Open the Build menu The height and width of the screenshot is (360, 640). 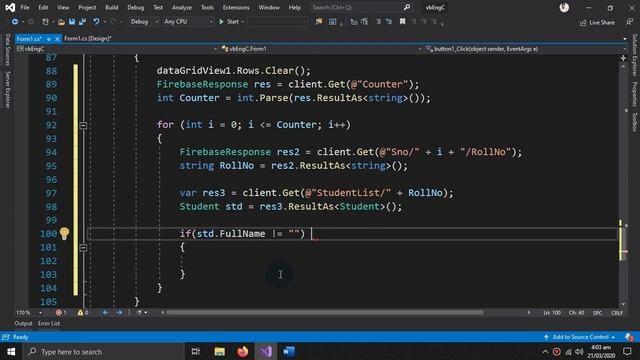coord(111,7)
